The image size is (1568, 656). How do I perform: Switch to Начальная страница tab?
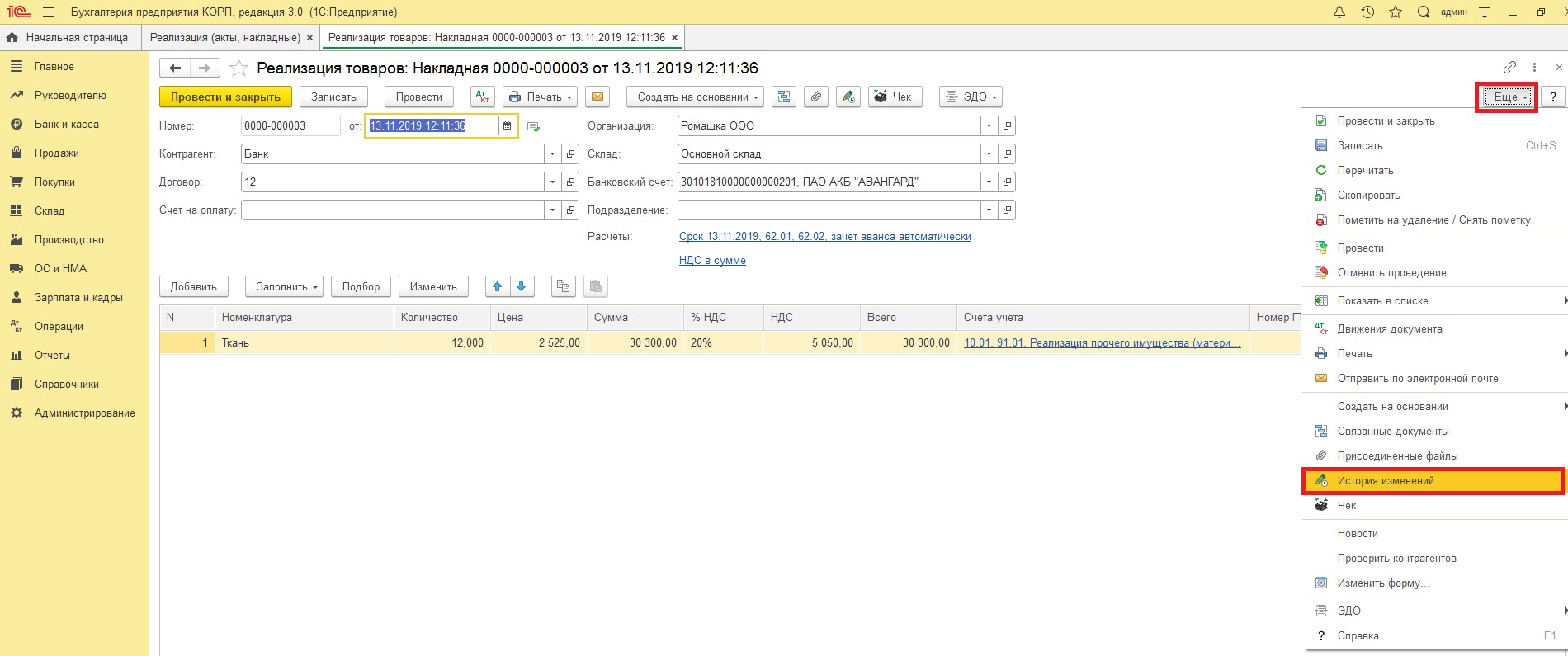70,37
